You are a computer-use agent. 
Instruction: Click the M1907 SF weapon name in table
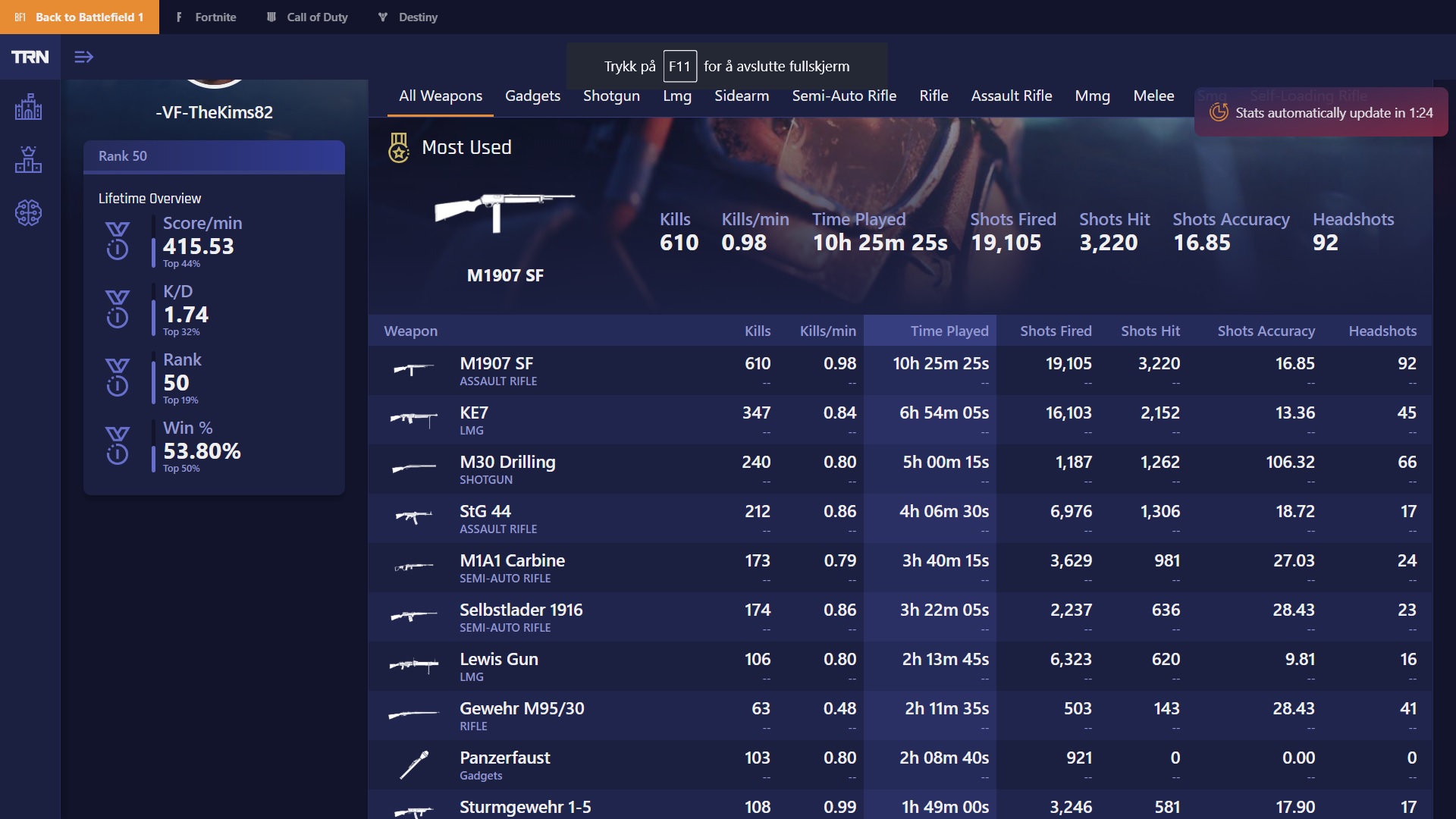point(496,363)
